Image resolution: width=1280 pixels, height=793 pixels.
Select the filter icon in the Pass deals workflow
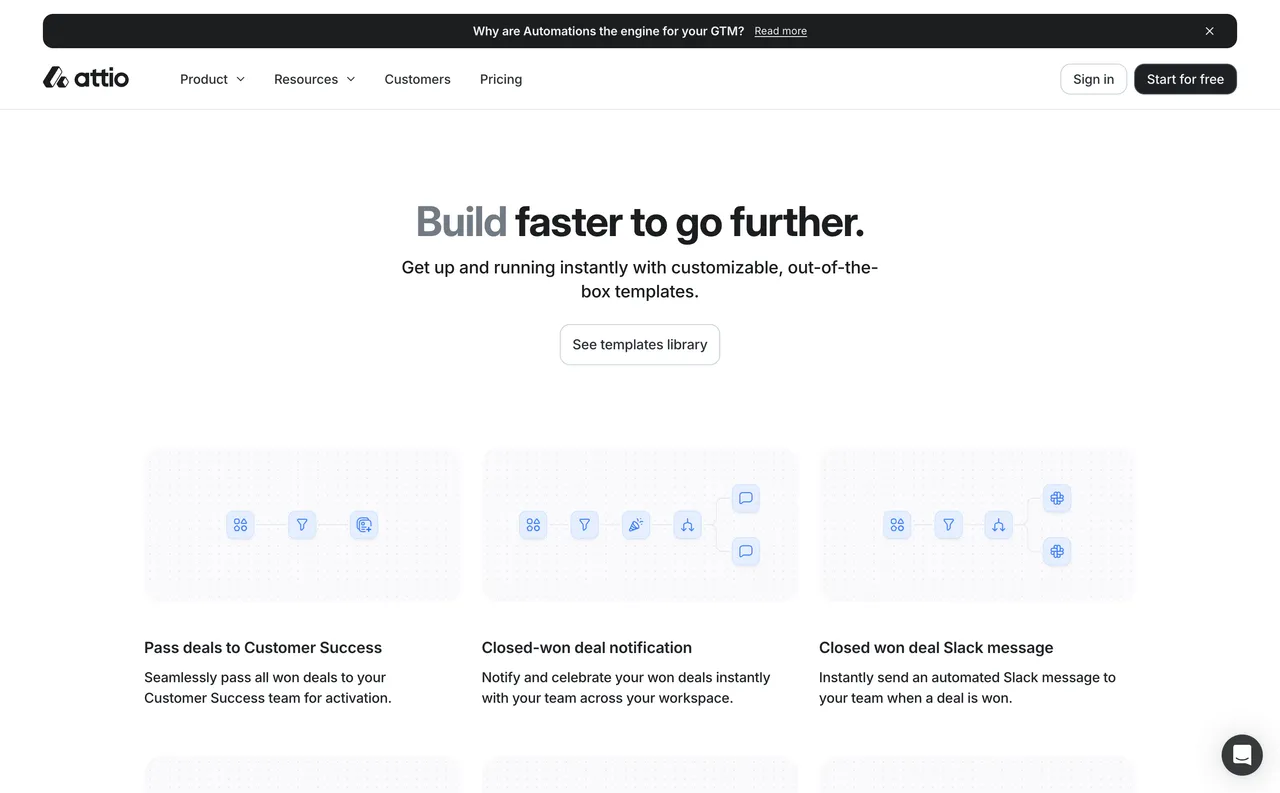coord(301,524)
